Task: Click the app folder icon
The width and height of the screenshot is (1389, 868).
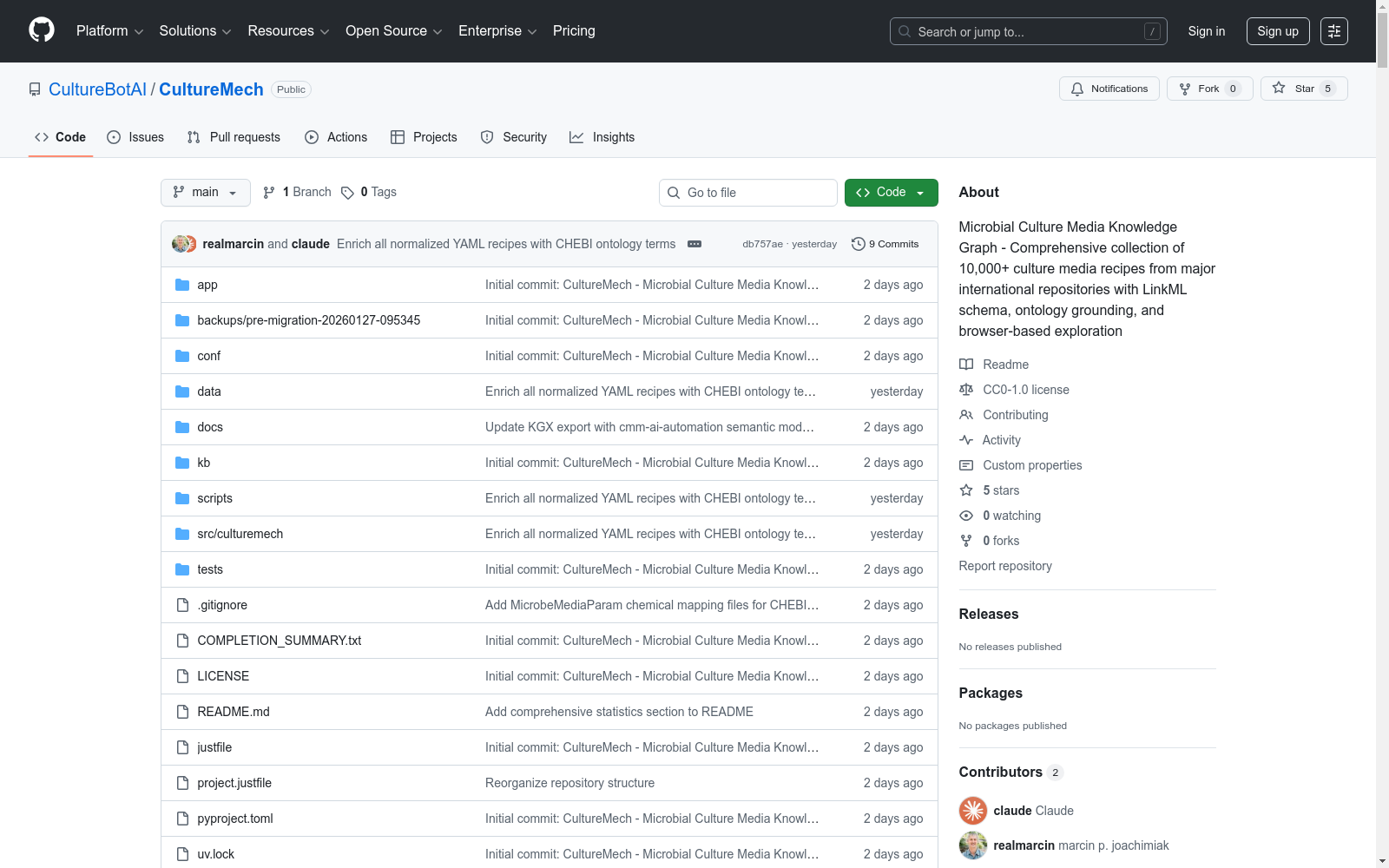Action: pos(182,285)
